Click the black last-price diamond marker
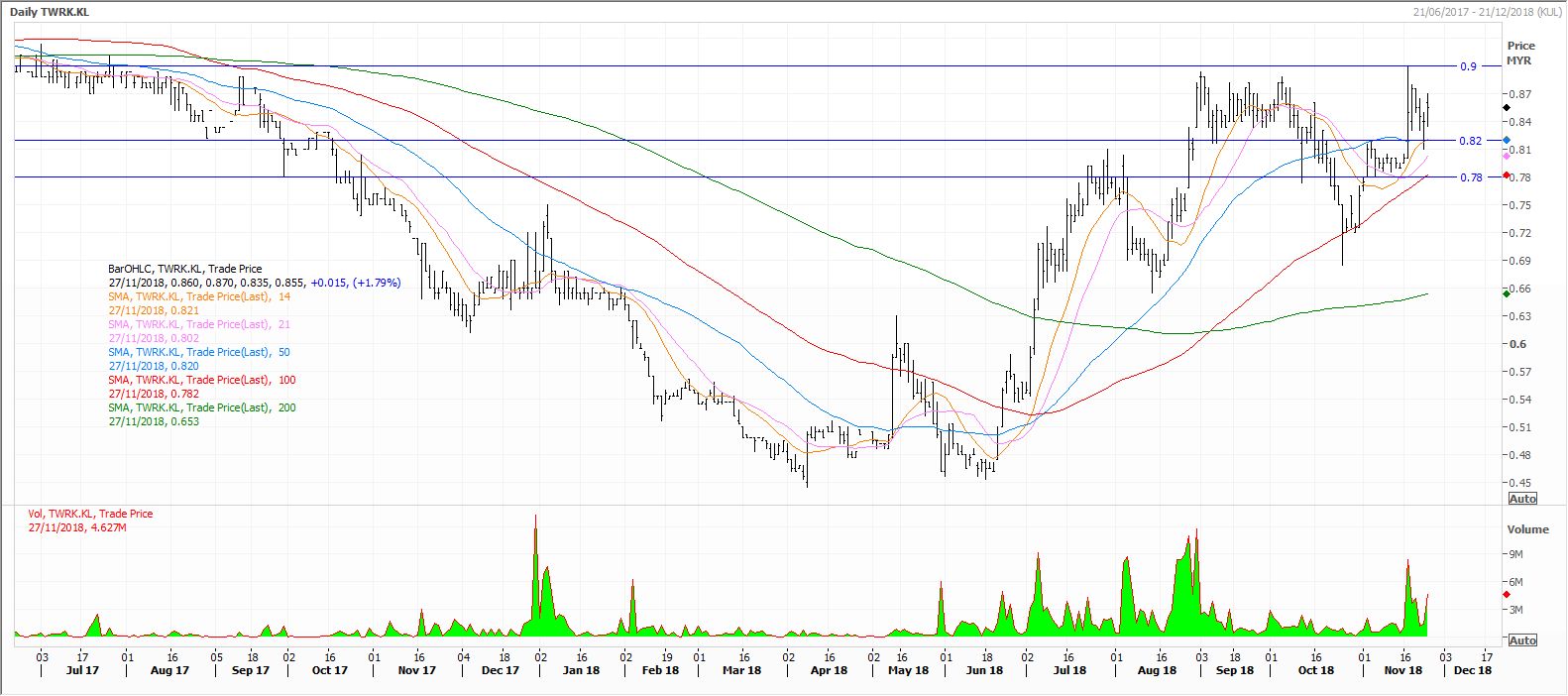 [x=1507, y=106]
